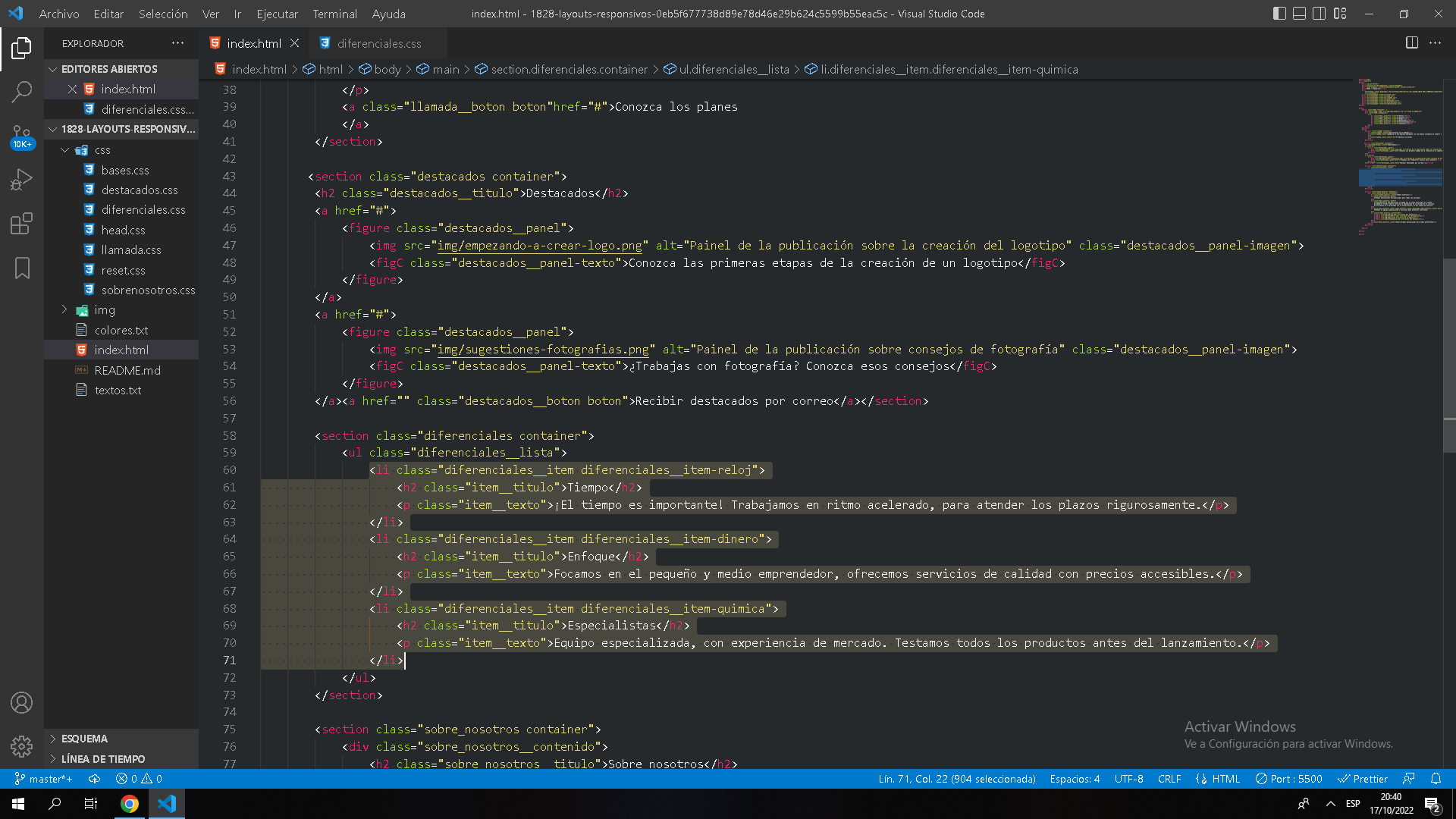The image size is (1456, 819).
Task: Open the Terminal menu
Action: 334,14
